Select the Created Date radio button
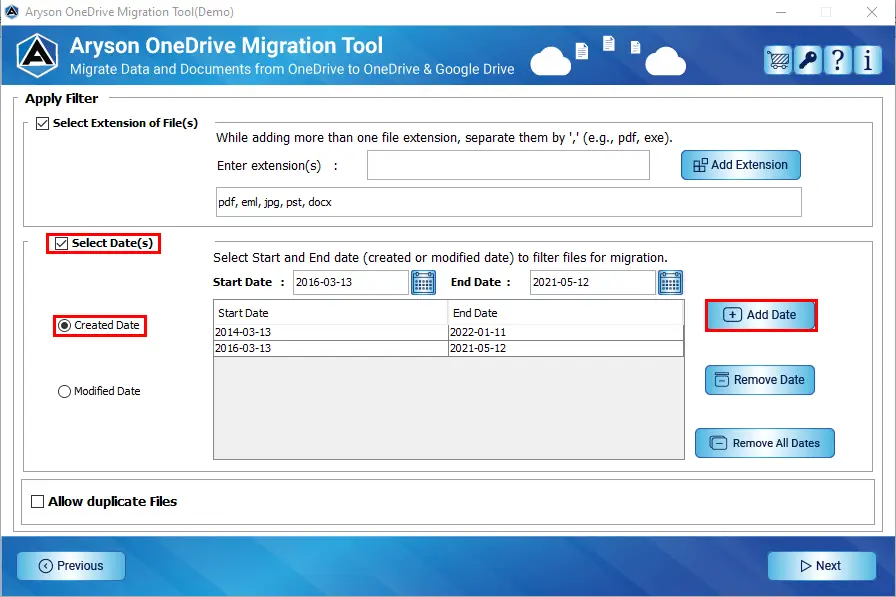 click(x=65, y=326)
